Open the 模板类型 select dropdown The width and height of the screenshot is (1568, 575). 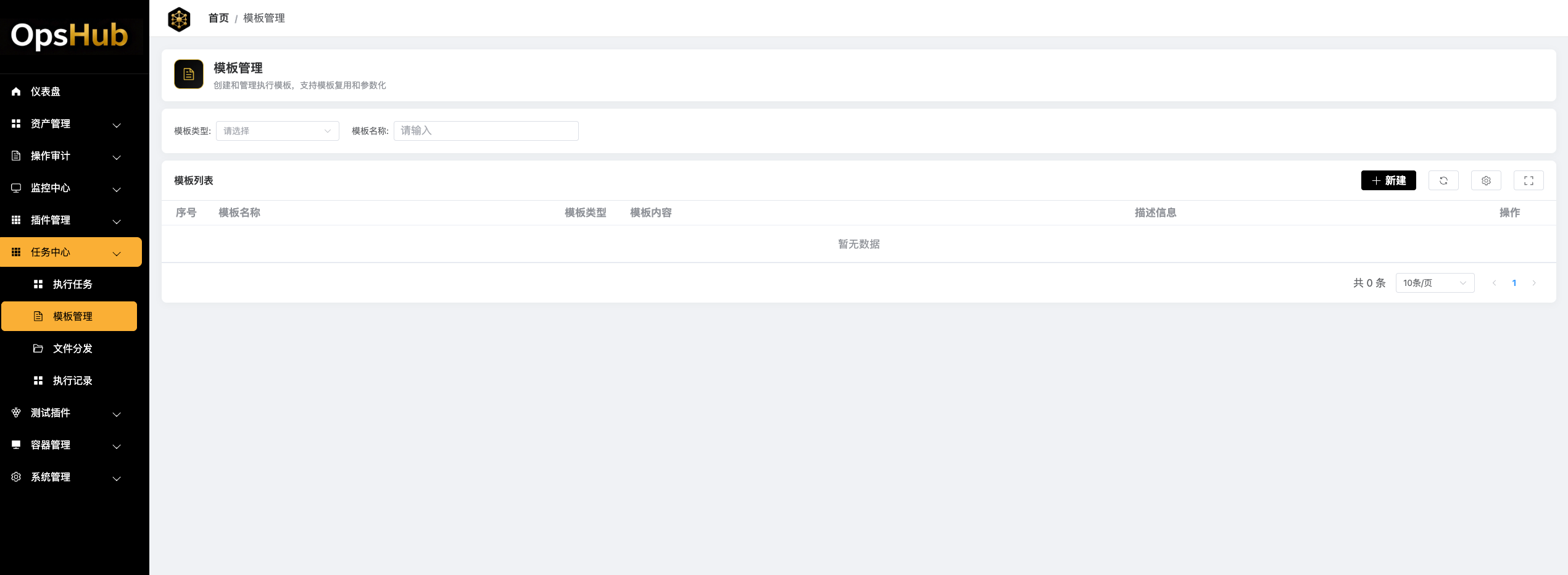pyautogui.click(x=277, y=131)
